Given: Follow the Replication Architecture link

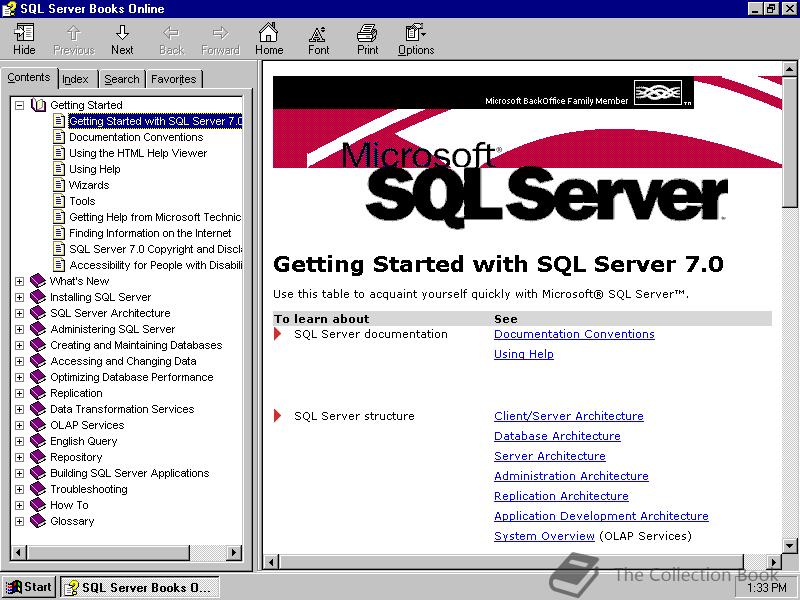Looking at the screenshot, I should pyautogui.click(x=561, y=496).
